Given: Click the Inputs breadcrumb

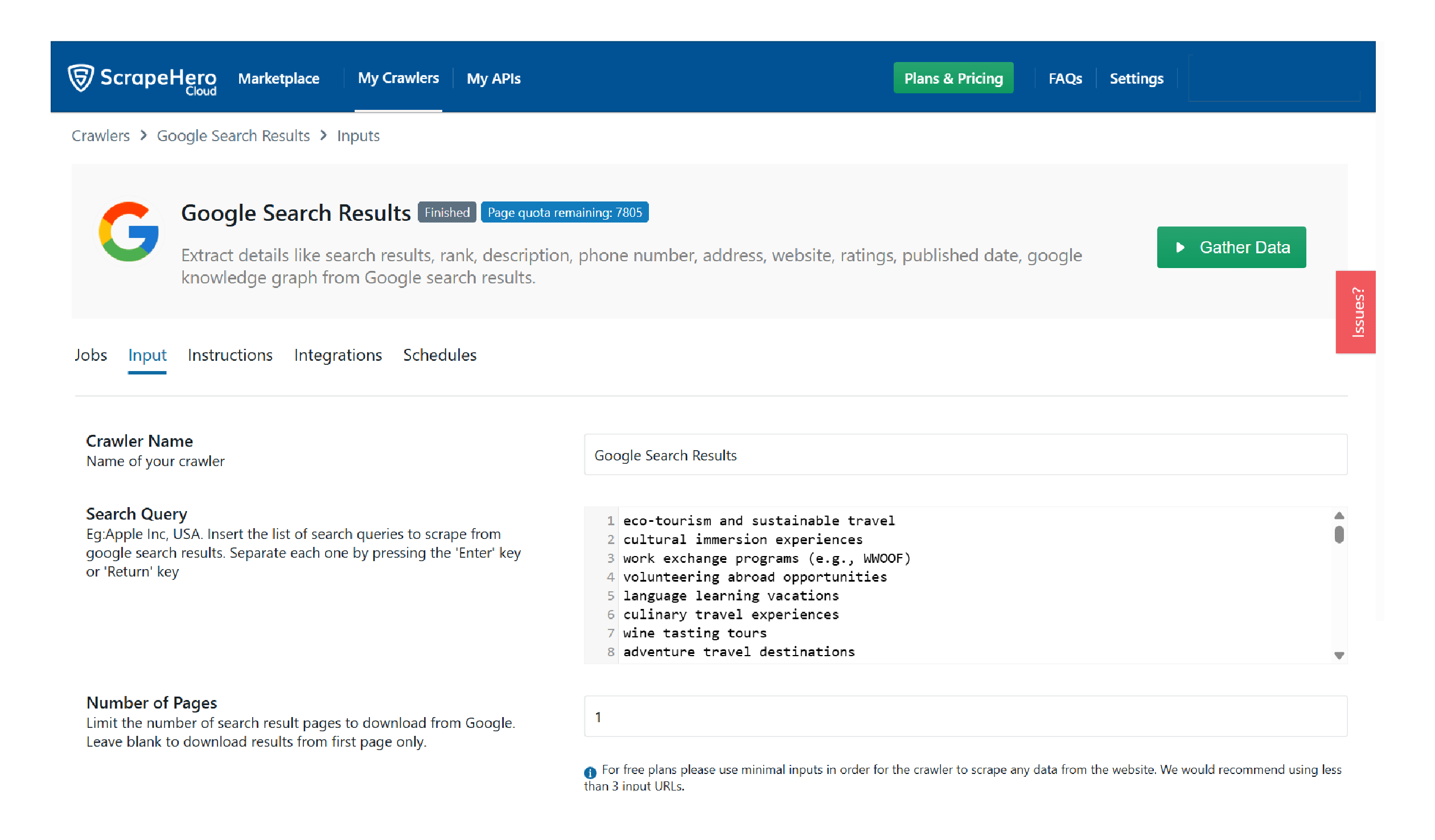Looking at the screenshot, I should click(x=358, y=135).
